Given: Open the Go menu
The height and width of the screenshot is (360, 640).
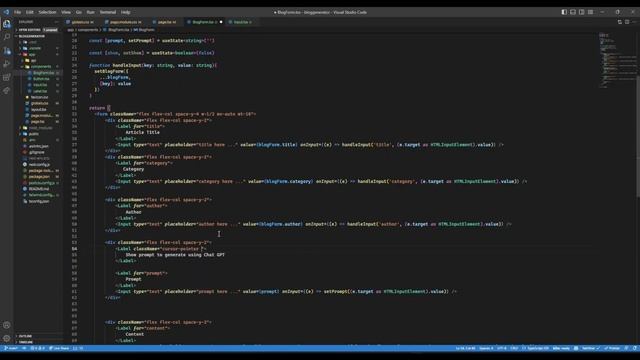Looking at the screenshot, I should click(x=79, y=12).
